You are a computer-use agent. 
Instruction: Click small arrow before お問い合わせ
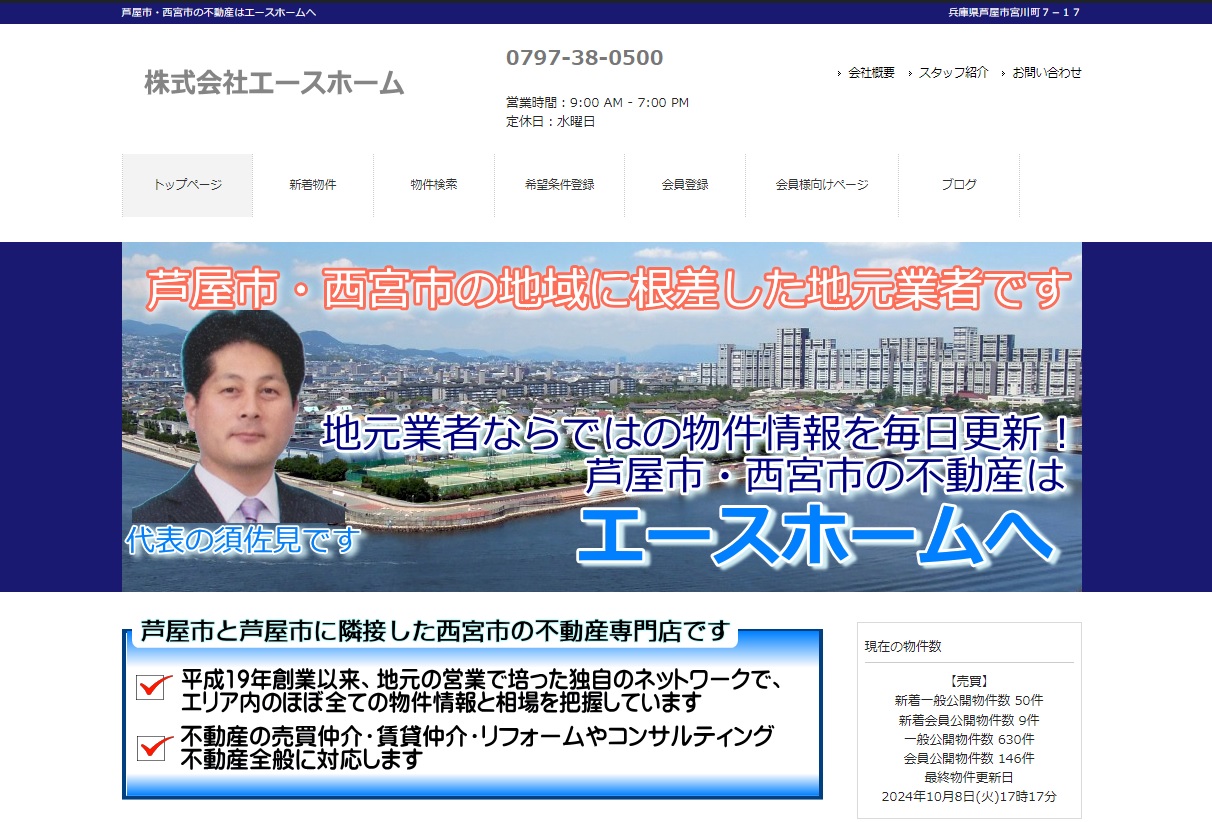[x=1003, y=73]
